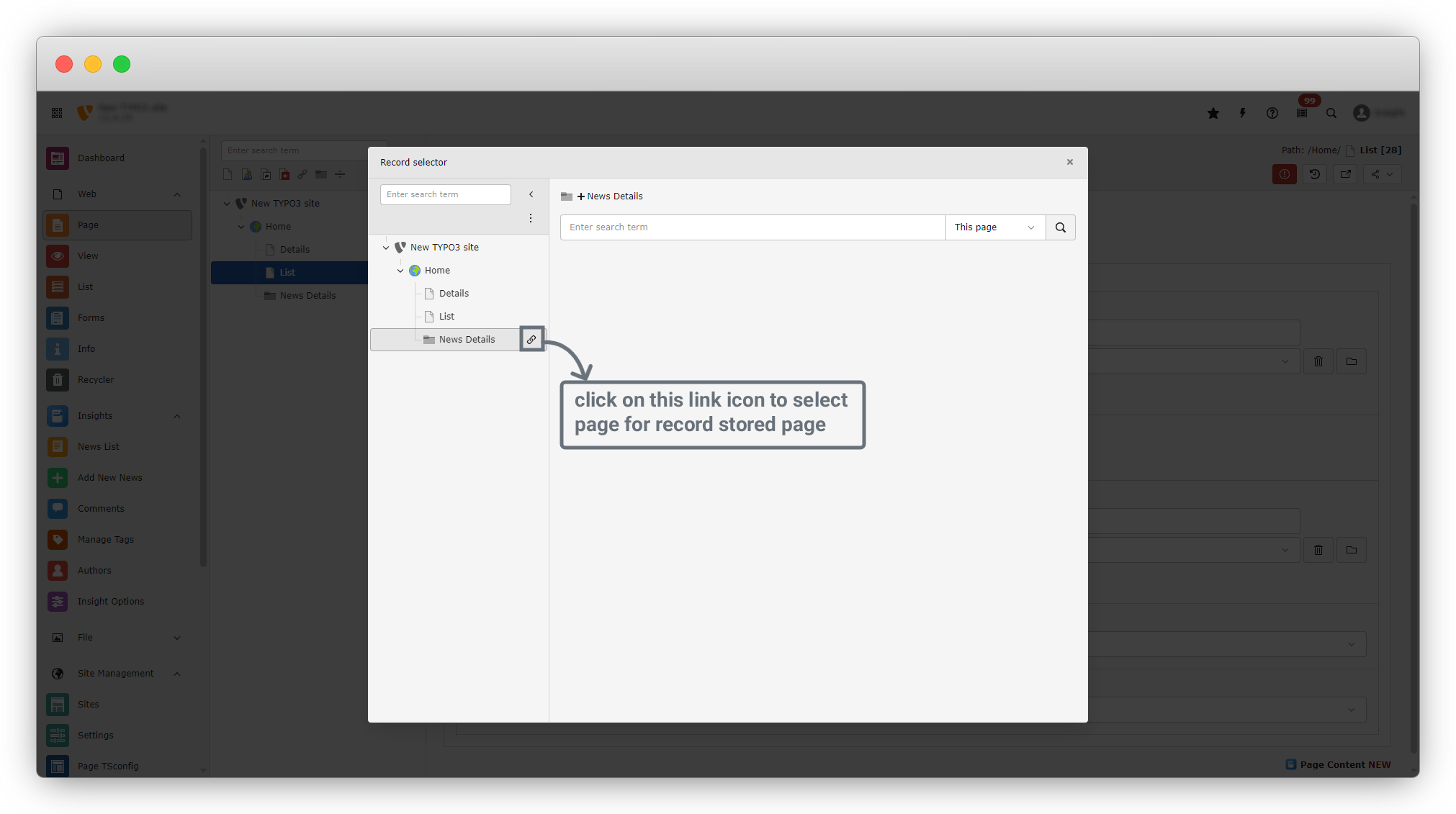Click the flush cache lightning icon
The image size is (1456, 814).
coord(1243,113)
